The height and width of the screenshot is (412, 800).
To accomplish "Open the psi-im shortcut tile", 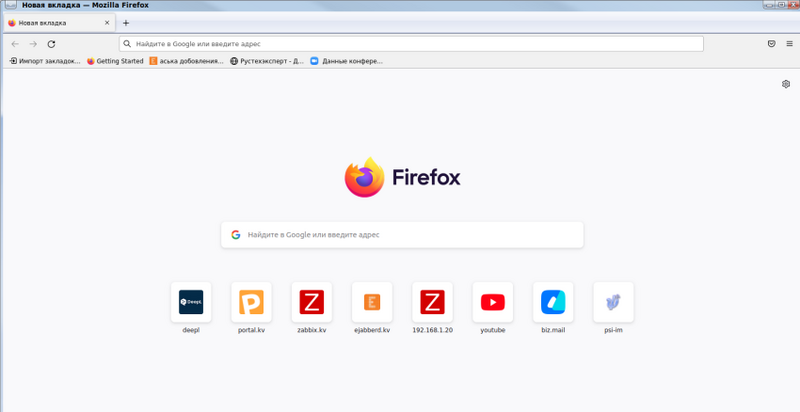I will (613, 302).
